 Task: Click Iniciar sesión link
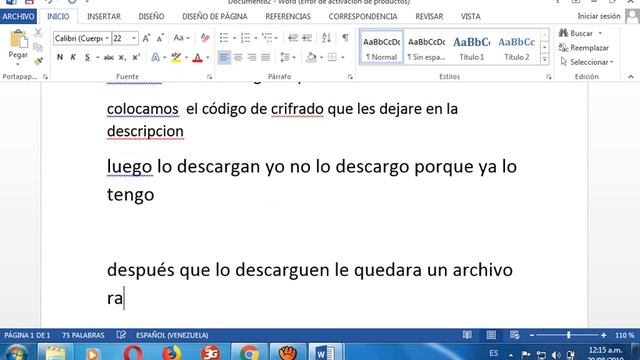tap(599, 16)
